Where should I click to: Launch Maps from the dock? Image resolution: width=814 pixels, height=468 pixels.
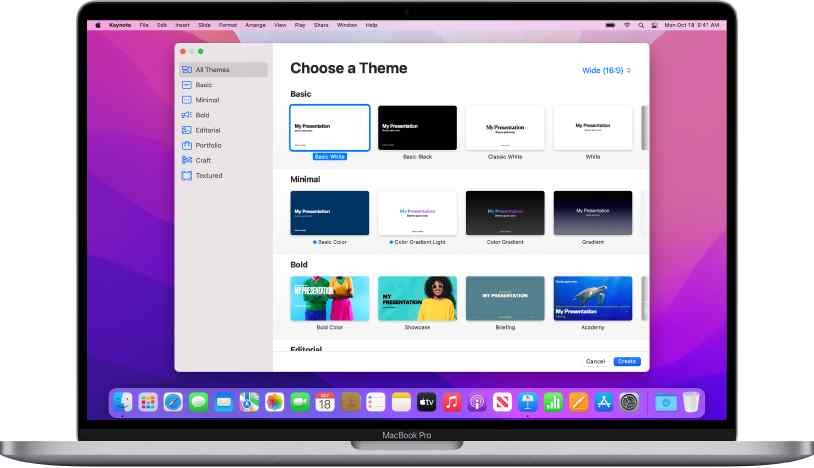tap(249, 402)
